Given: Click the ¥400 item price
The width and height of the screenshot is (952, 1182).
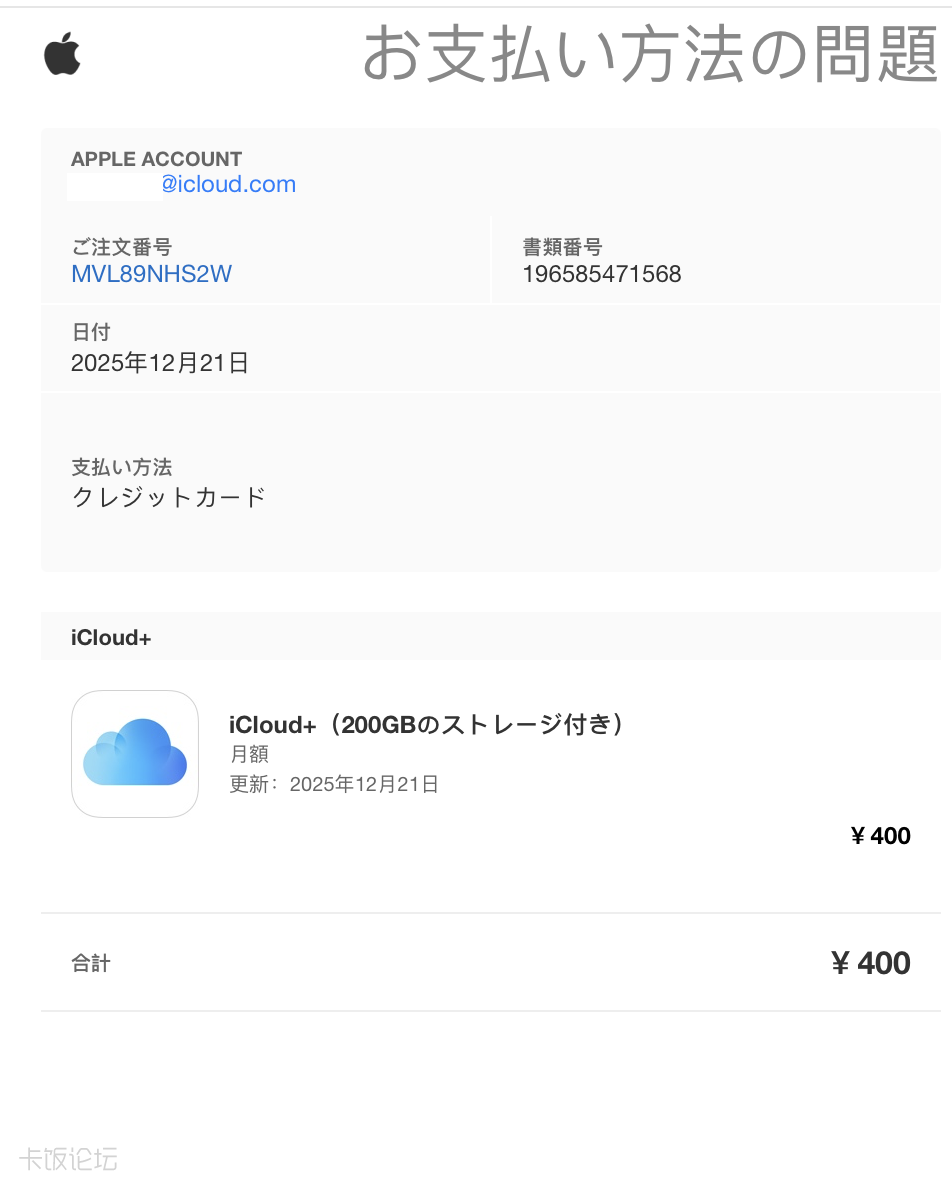Looking at the screenshot, I should pyautogui.click(x=880, y=836).
